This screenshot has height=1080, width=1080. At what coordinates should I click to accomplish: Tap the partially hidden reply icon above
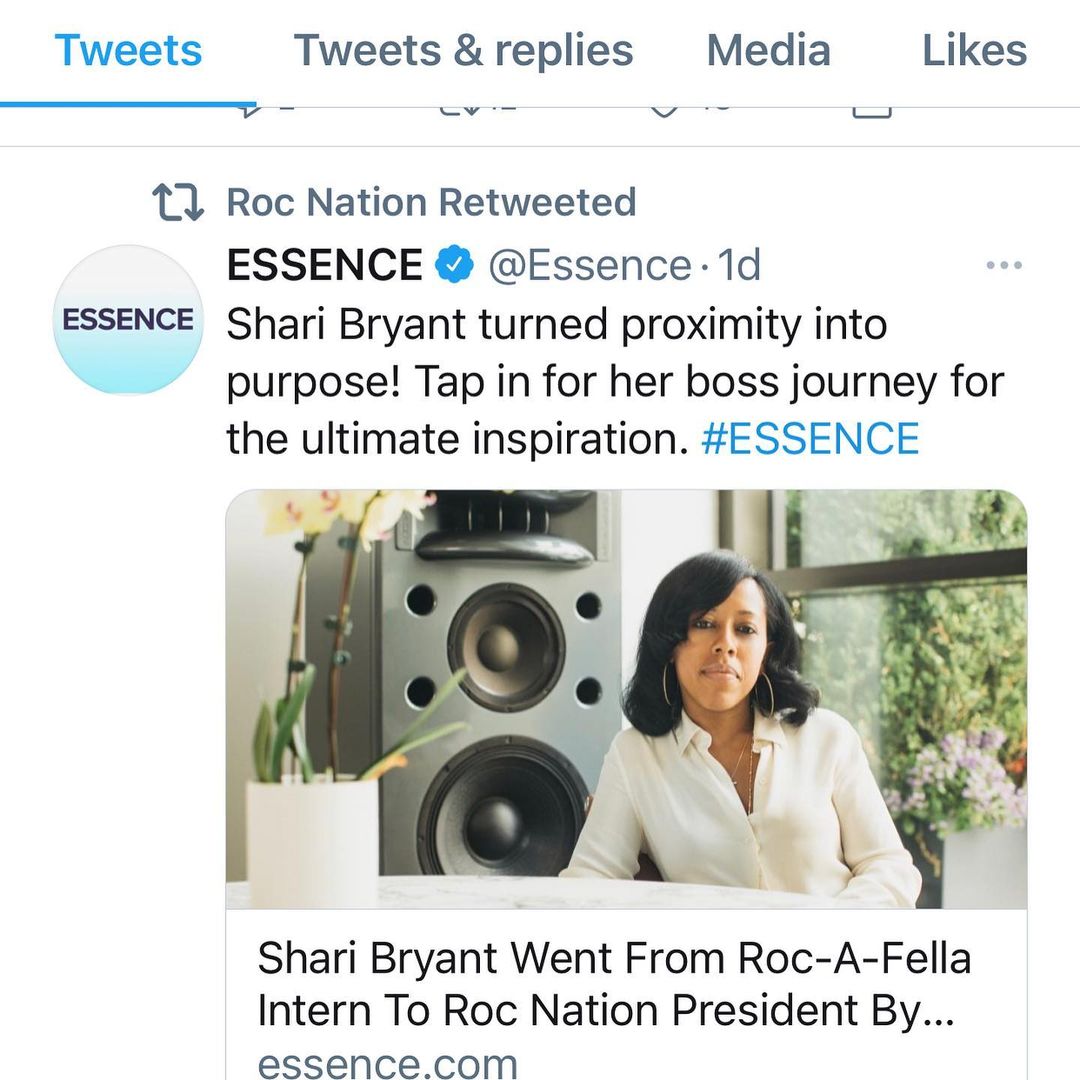(248, 111)
